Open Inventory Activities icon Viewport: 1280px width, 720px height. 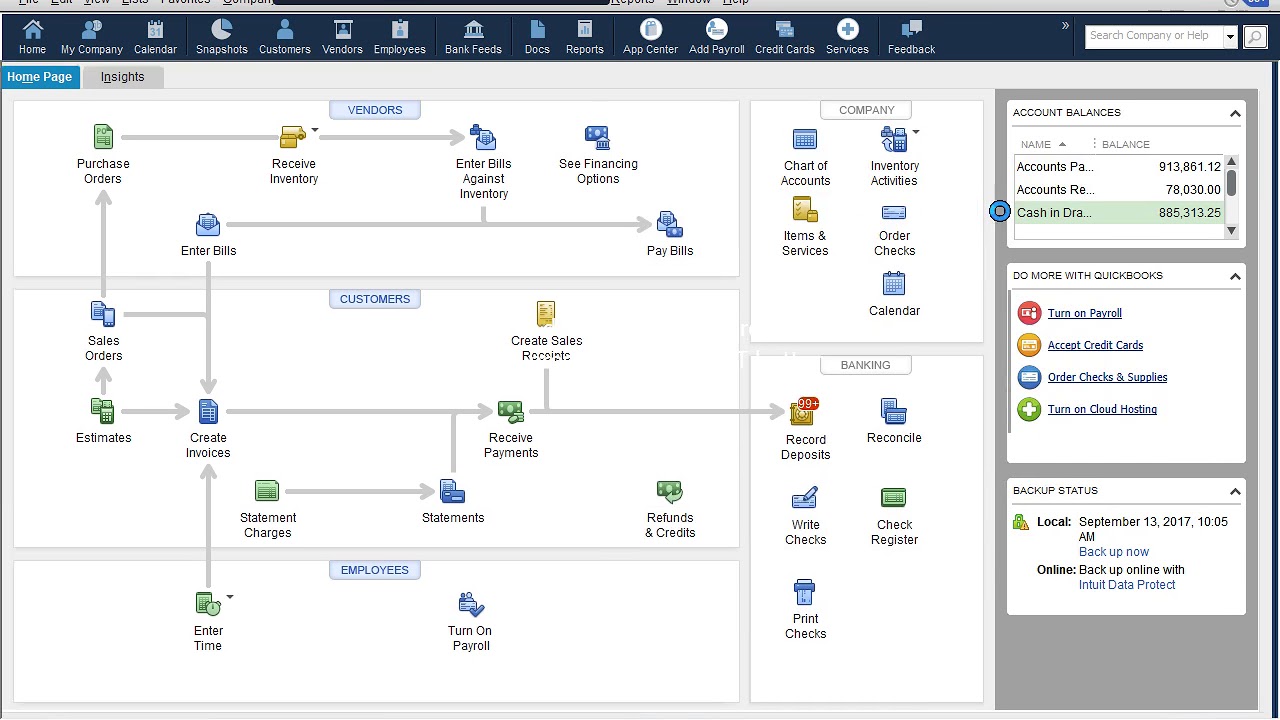click(893, 139)
